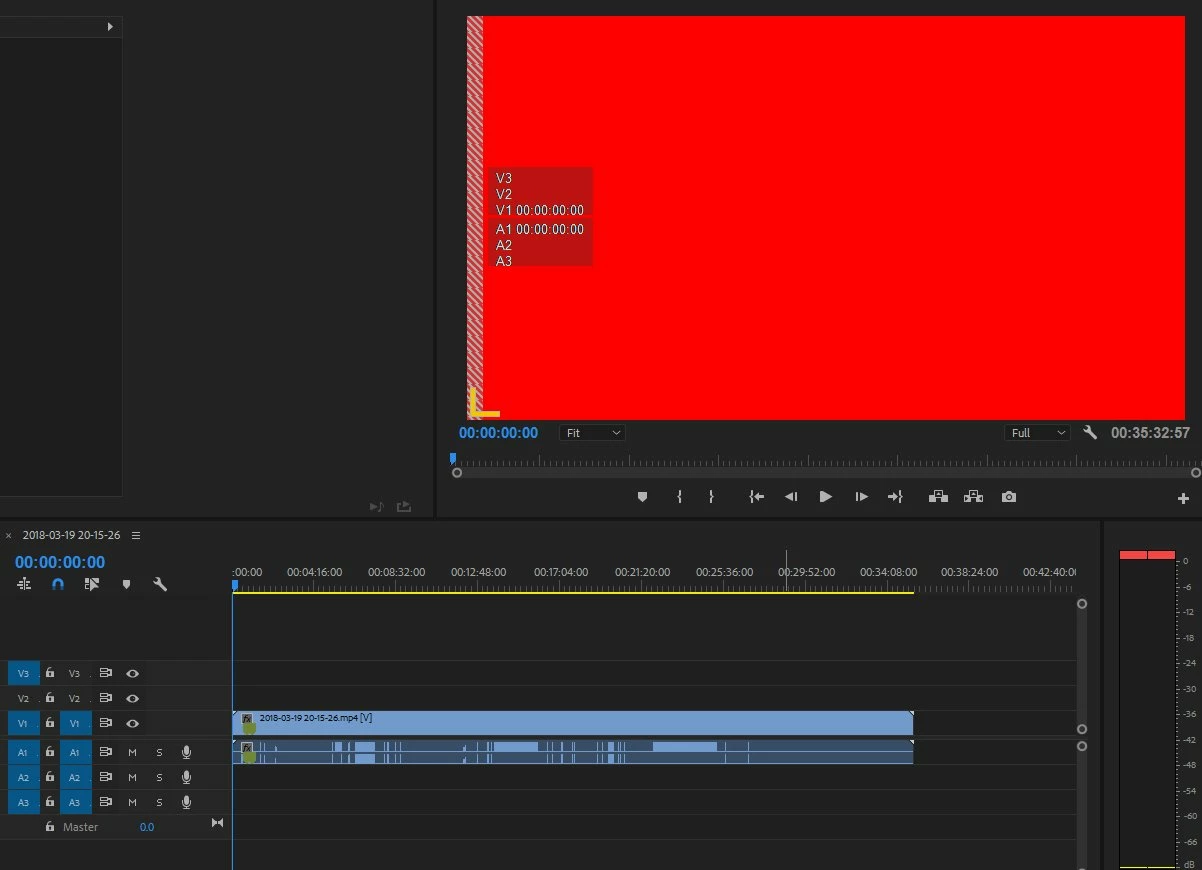Enable voice-over record on track A1
Image resolution: width=1202 pixels, height=870 pixels.
click(186, 752)
